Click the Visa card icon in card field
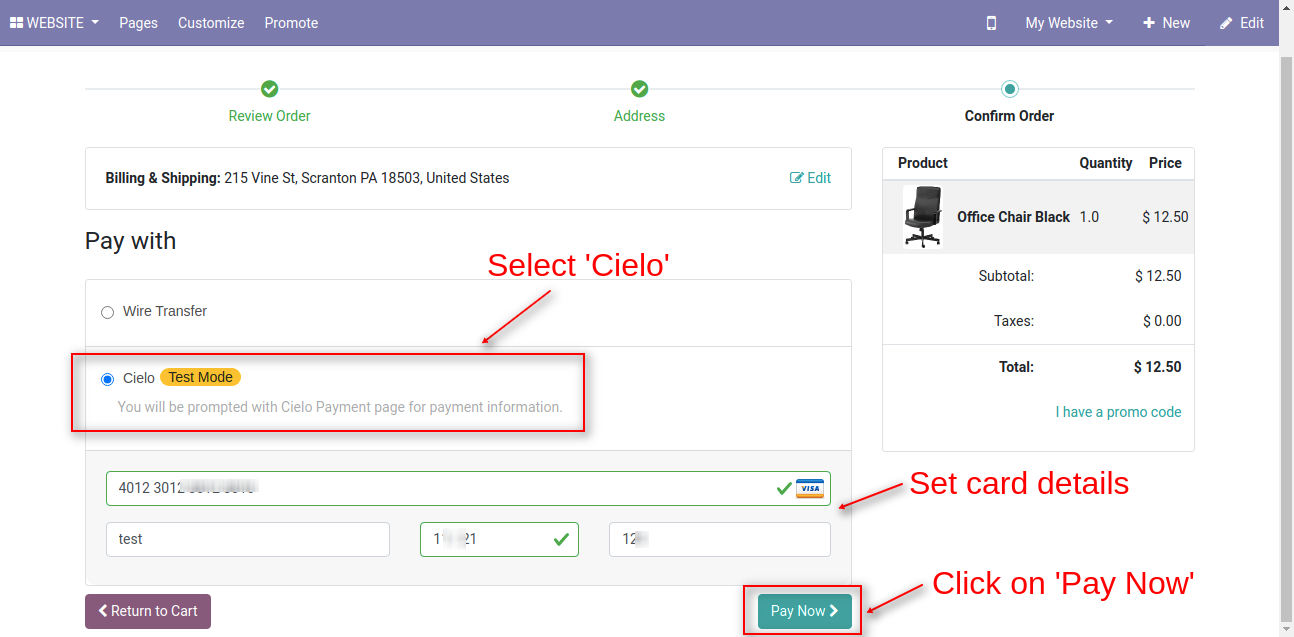 tap(809, 489)
